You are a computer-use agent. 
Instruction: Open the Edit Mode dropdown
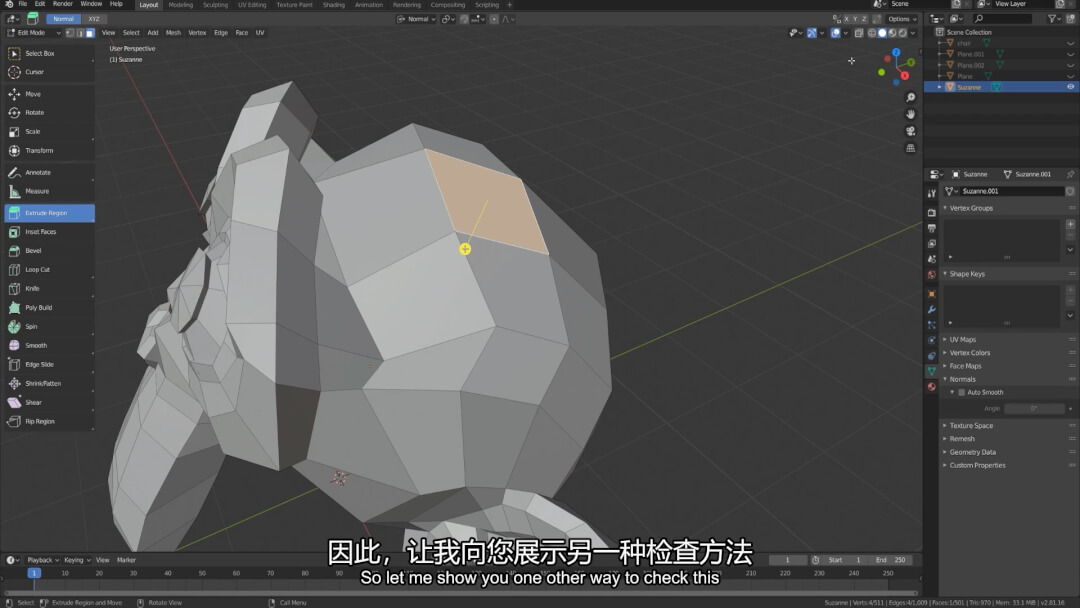point(33,32)
